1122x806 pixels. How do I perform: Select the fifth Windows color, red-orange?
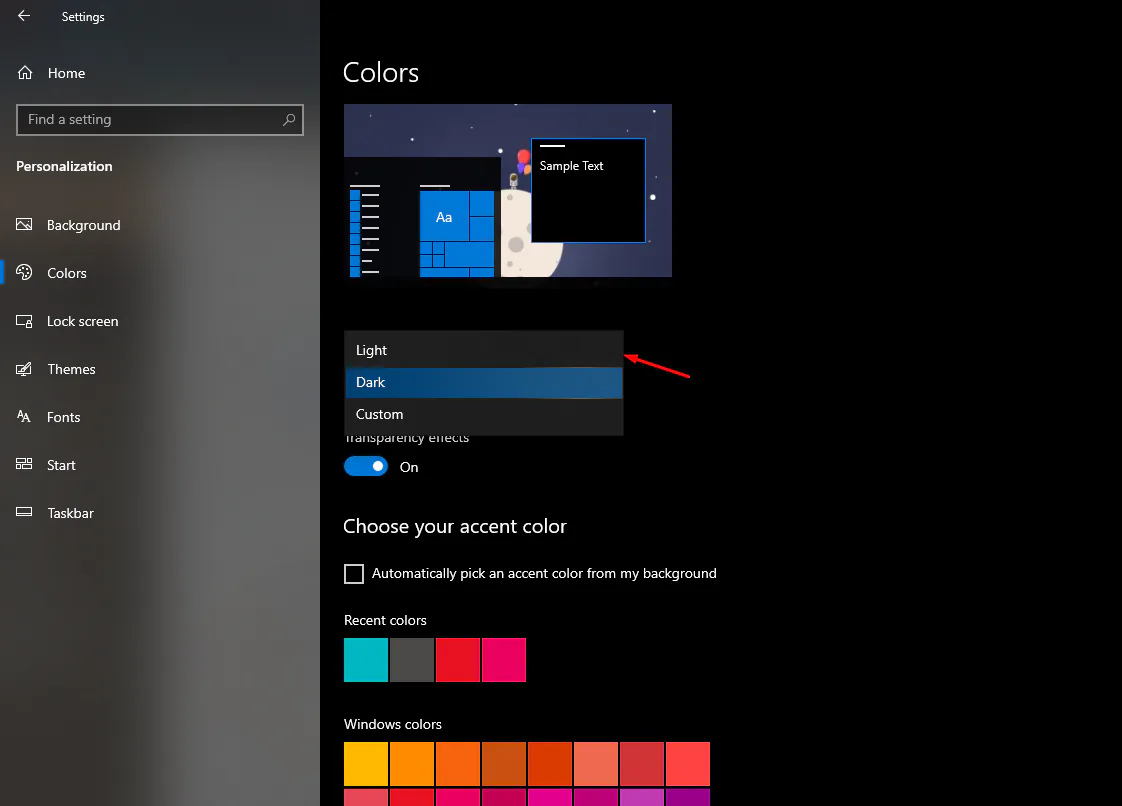pos(550,764)
